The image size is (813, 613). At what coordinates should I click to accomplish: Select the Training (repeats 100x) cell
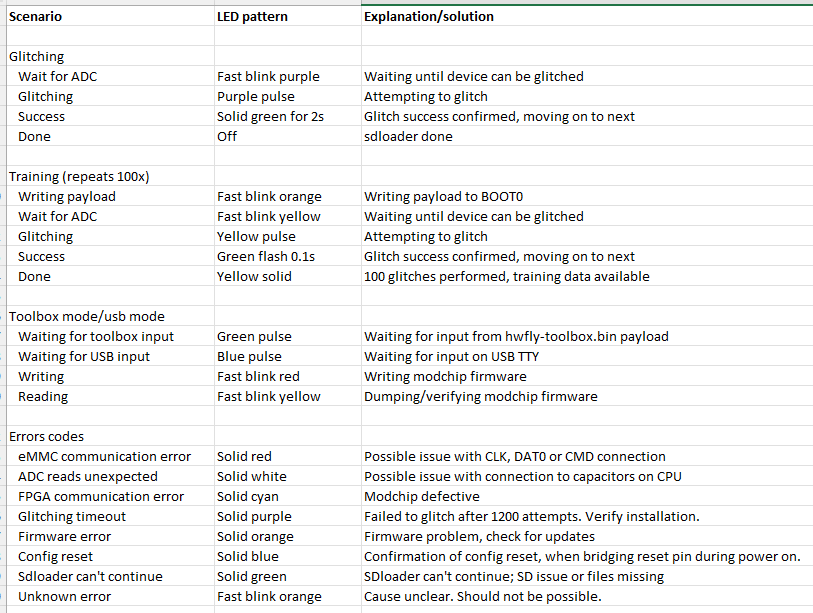110,176
